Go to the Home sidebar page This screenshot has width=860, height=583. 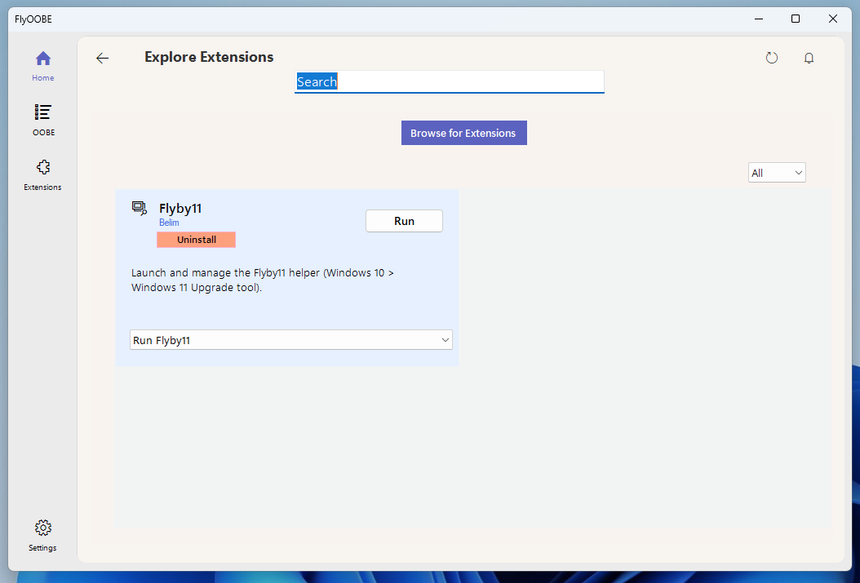(x=43, y=65)
